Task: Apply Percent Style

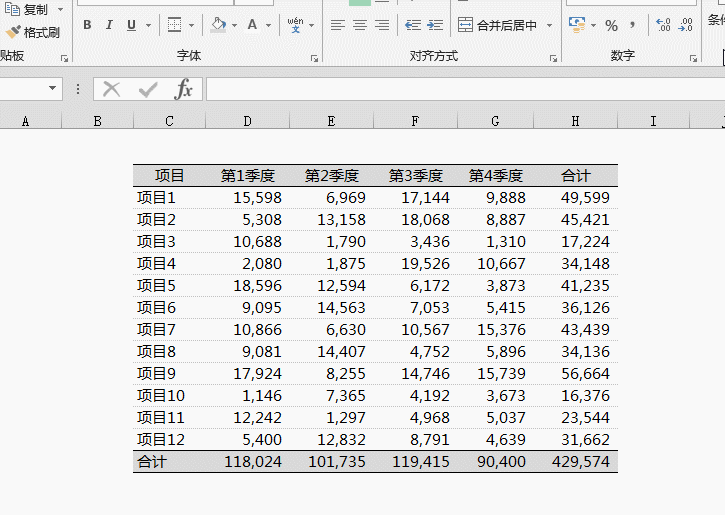Action: (611, 25)
